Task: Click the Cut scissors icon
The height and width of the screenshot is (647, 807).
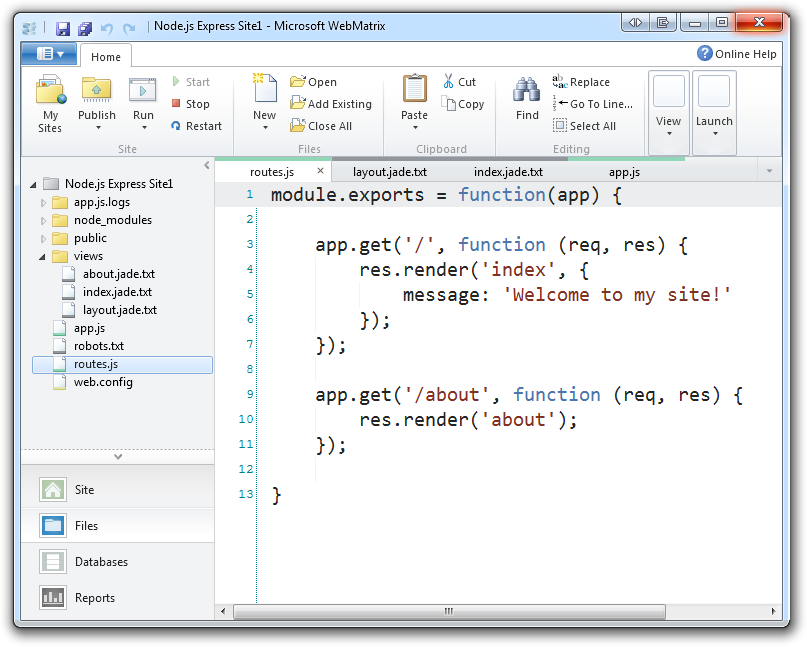Action: [x=449, y=81]
